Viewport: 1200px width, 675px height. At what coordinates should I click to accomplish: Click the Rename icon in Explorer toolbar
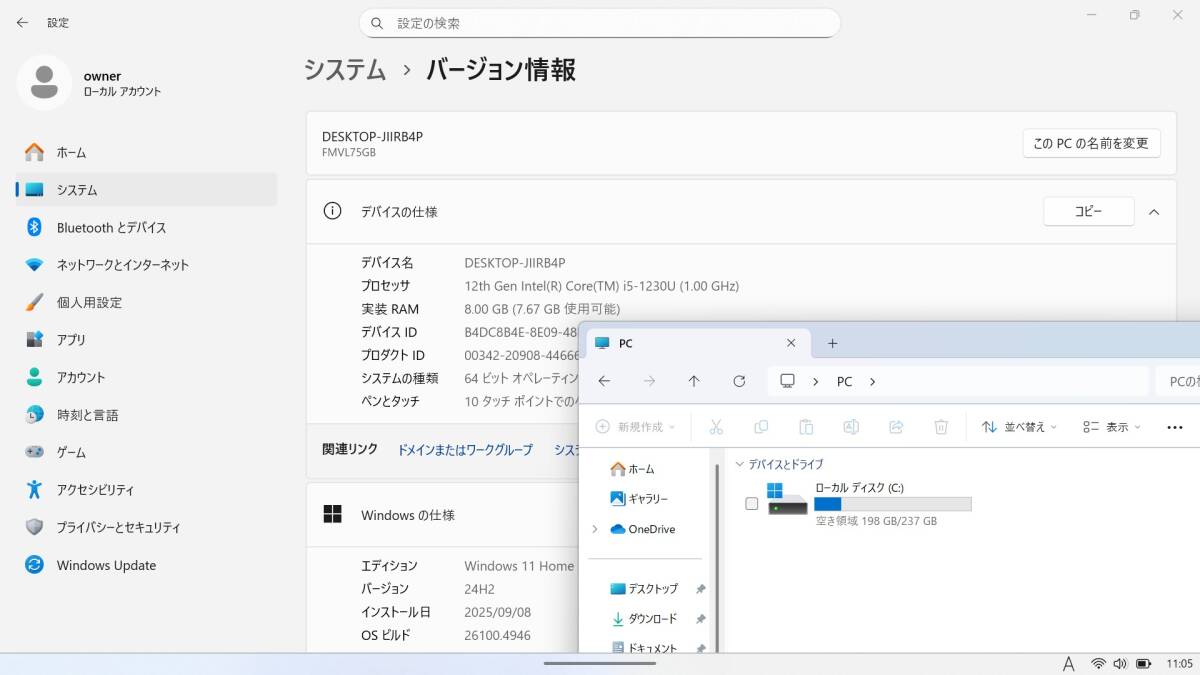(x=851, y=426)
